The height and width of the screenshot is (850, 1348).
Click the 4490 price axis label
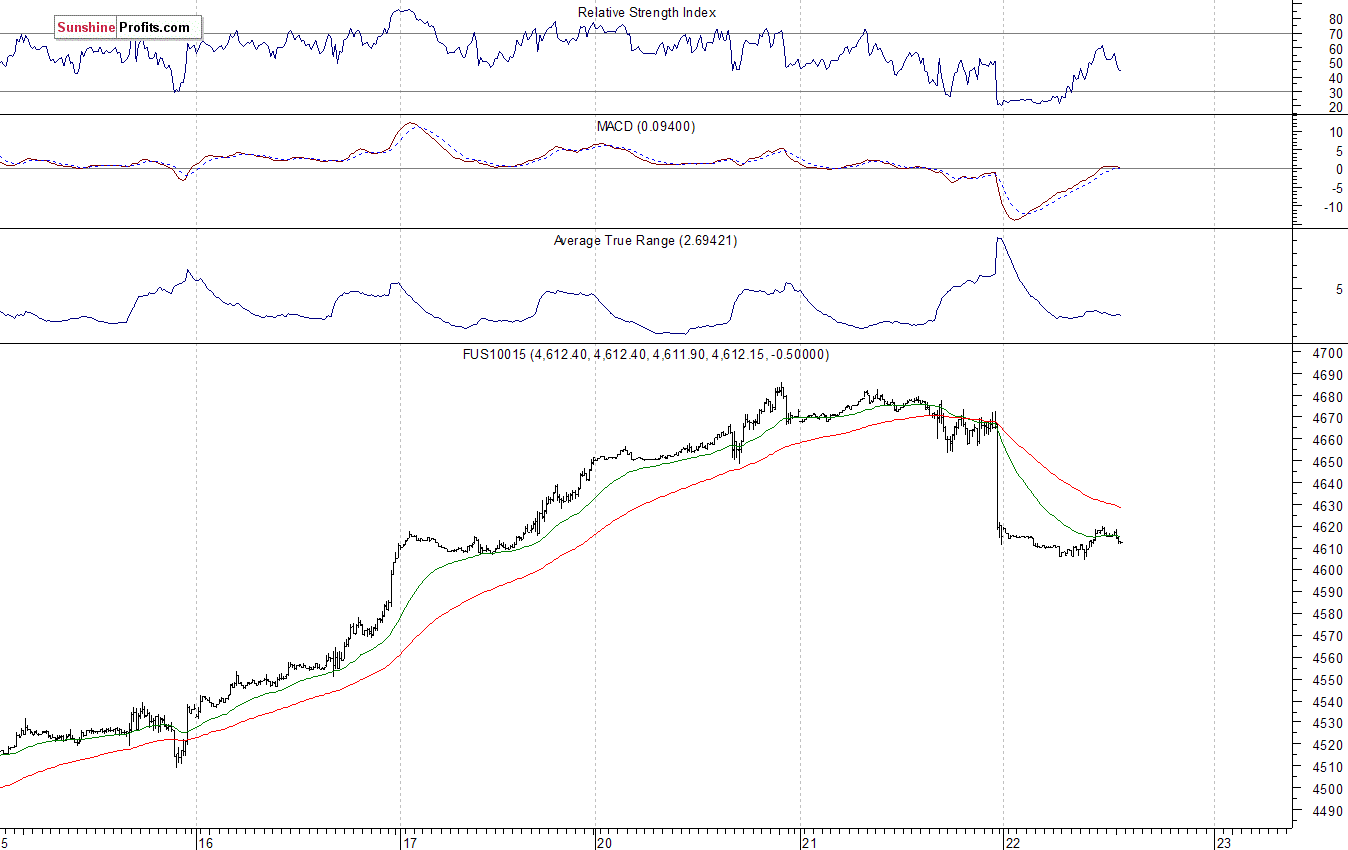point(1329,811)
